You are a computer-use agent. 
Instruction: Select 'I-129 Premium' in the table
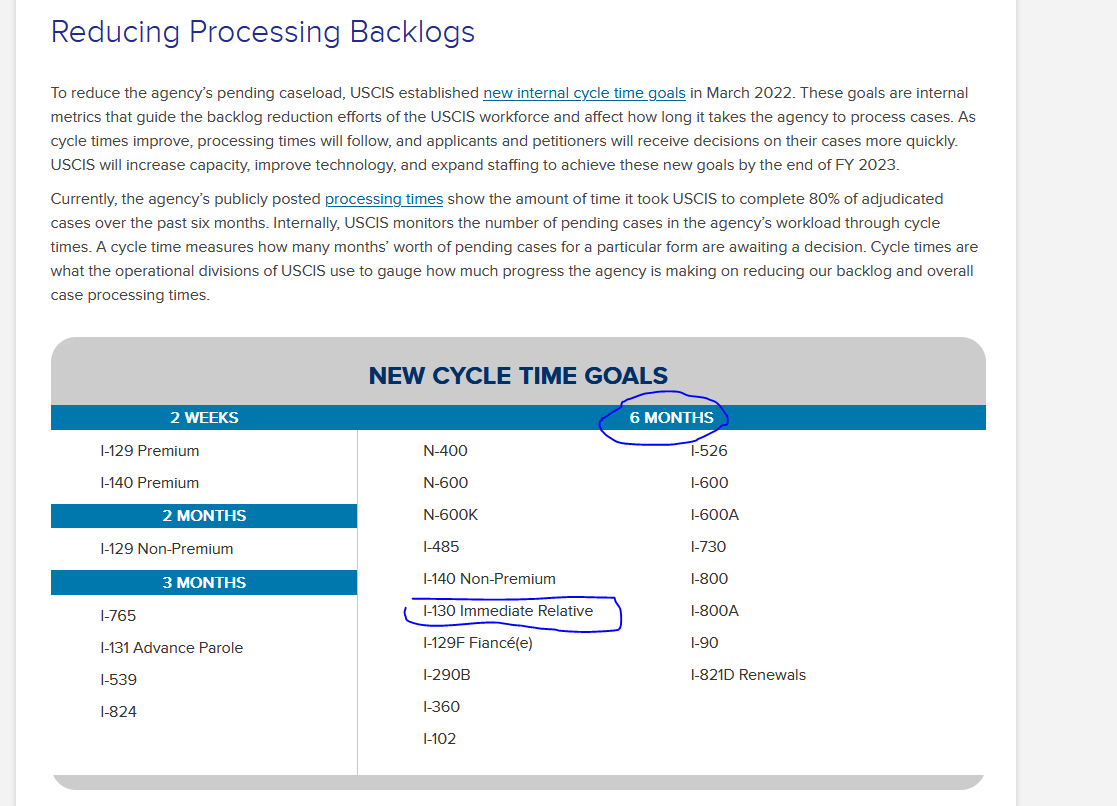point(150,451)
